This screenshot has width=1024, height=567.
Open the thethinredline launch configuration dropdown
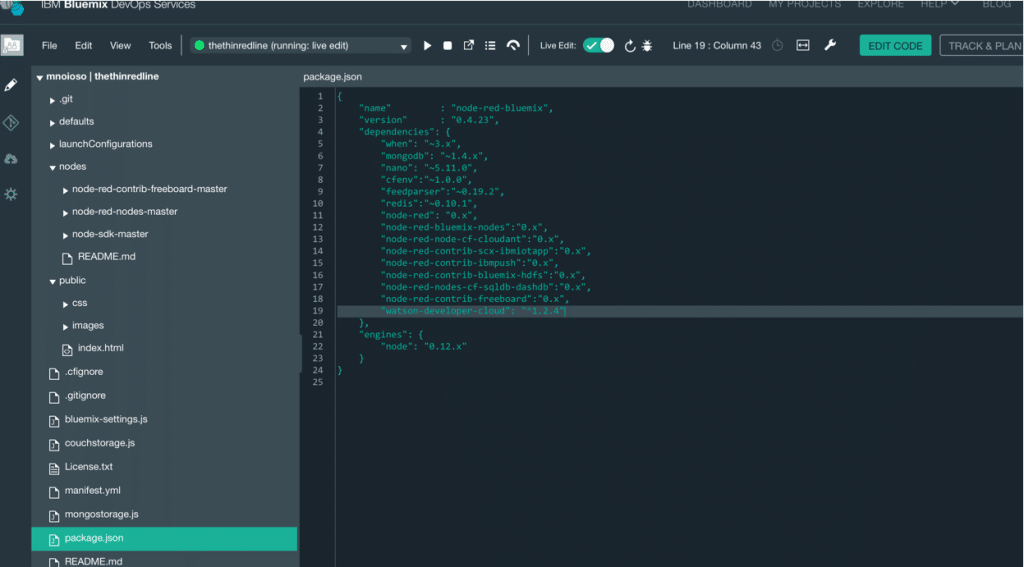pyautogui.click(x=301, y=46)
